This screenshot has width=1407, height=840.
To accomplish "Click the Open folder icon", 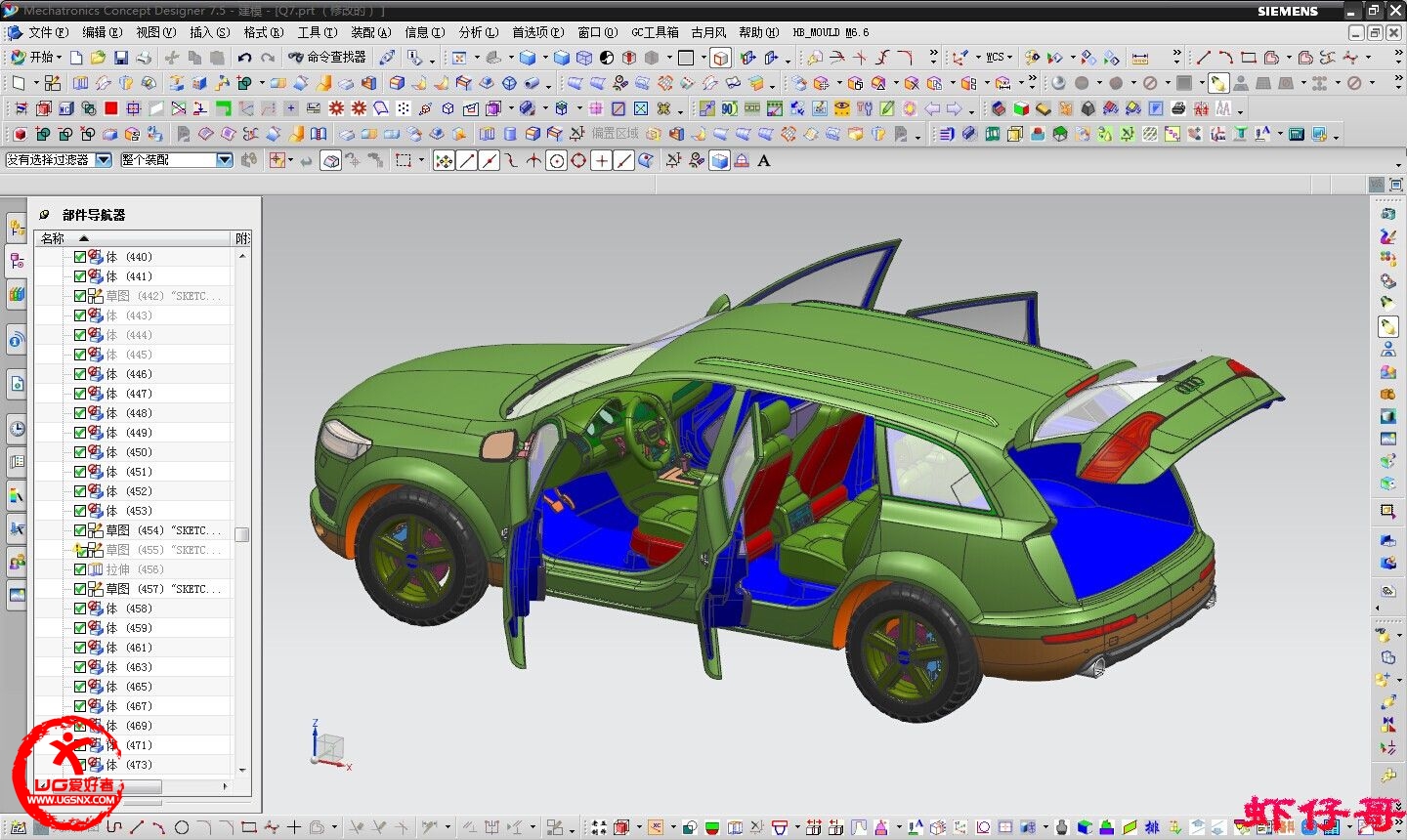I will 98,58.
